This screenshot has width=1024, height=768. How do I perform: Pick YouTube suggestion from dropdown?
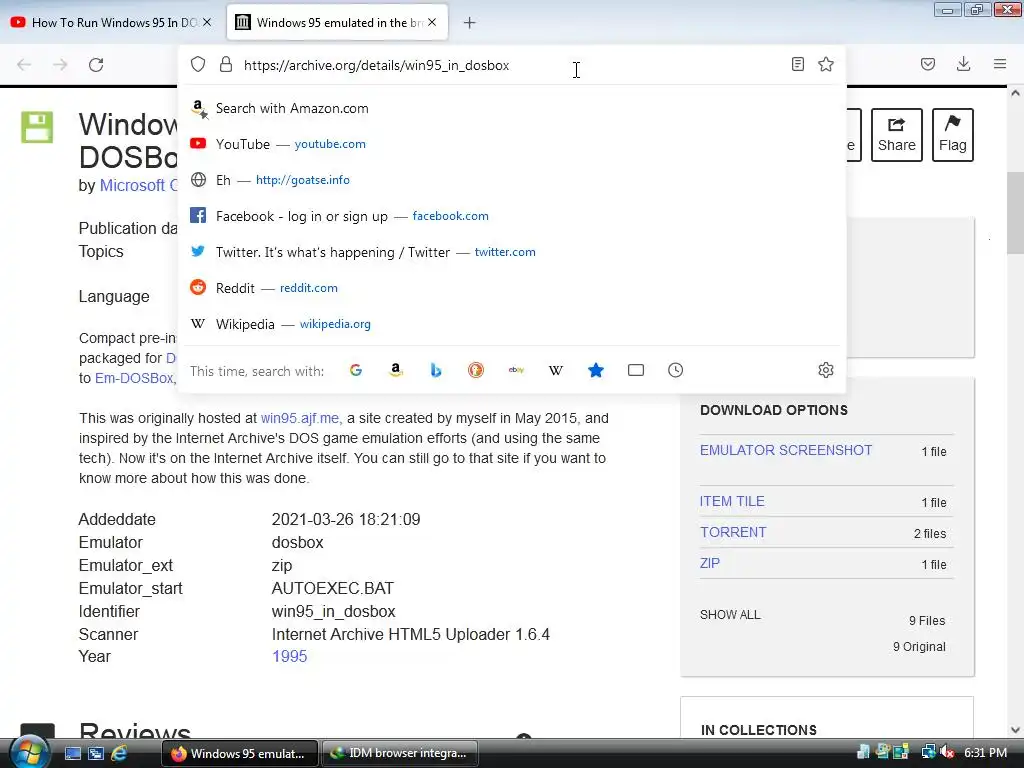tap(513, 144)
